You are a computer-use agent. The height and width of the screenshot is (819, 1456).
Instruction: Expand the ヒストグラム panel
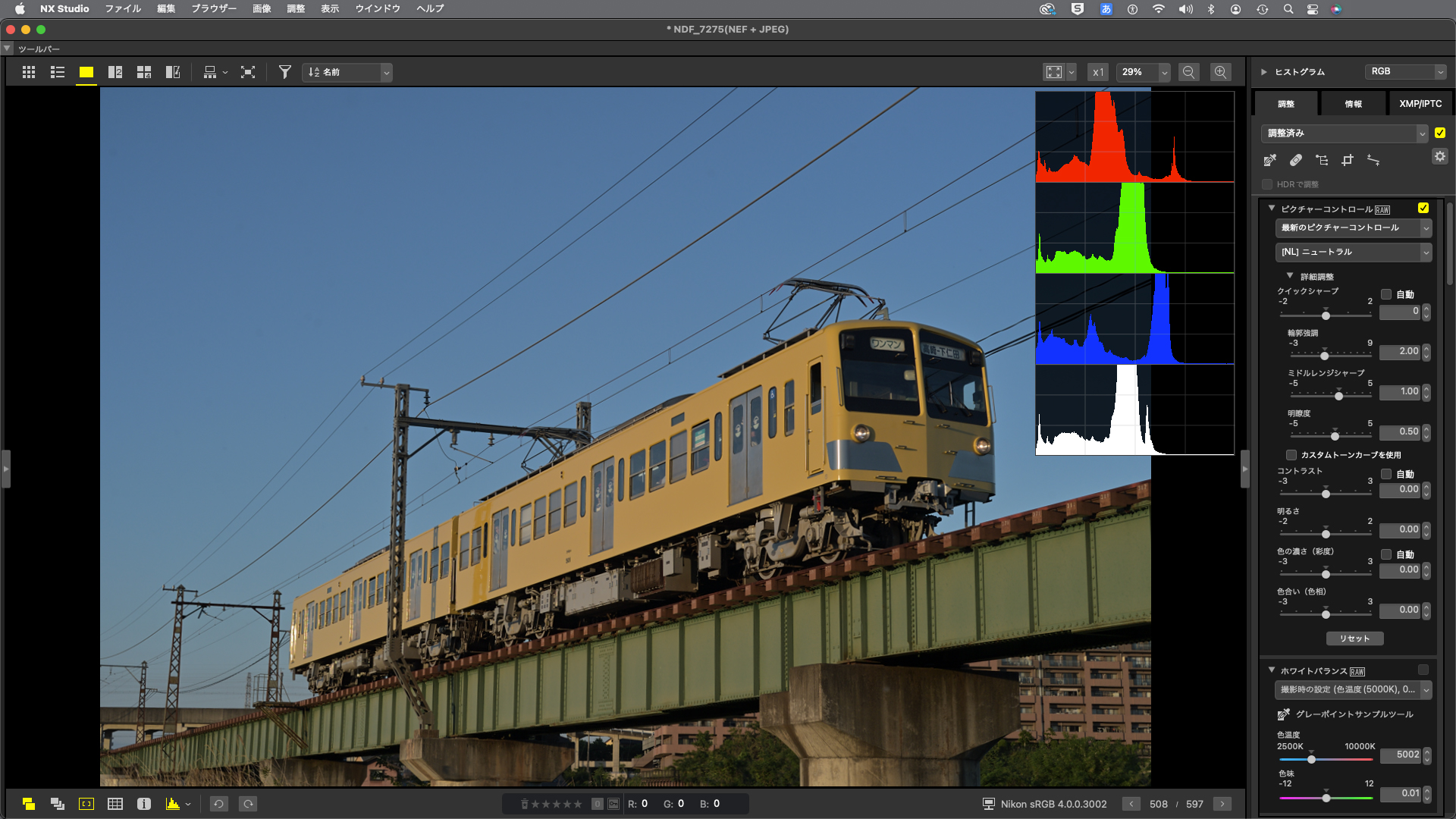click(x=1264, y=72)
